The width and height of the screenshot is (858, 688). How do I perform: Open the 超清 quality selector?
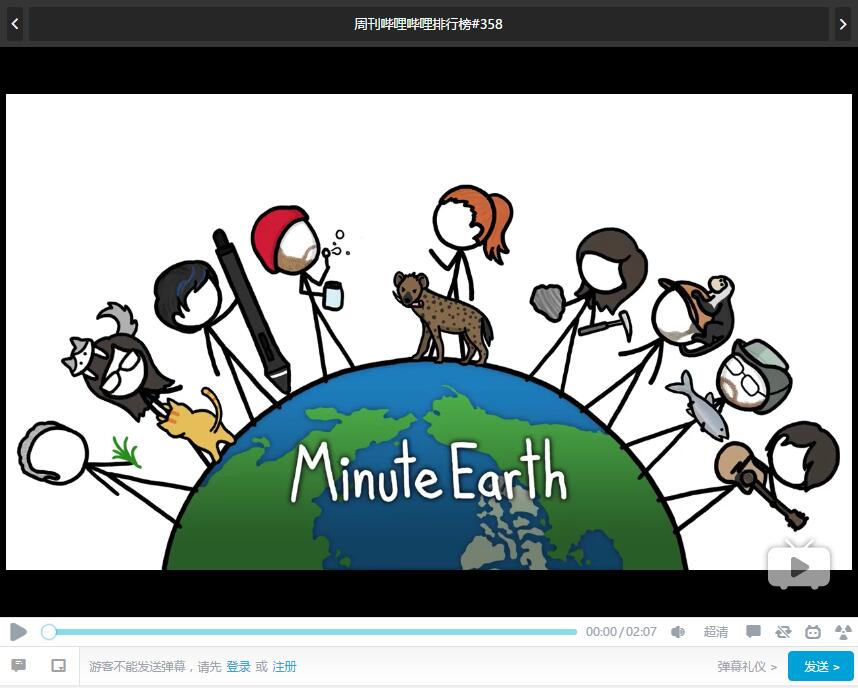coord(716,632)
